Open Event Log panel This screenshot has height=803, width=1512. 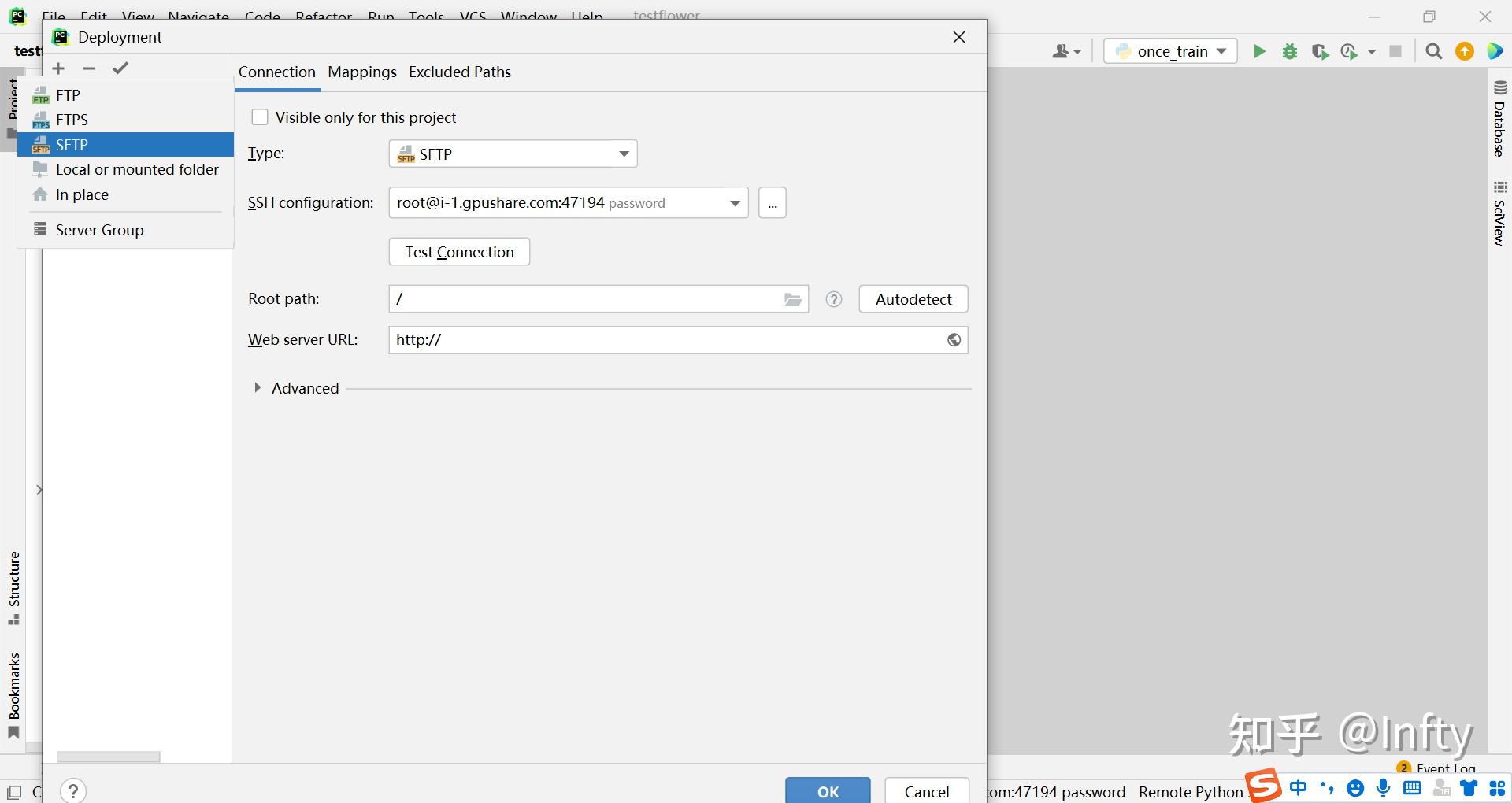click(x=1437, y=768)
